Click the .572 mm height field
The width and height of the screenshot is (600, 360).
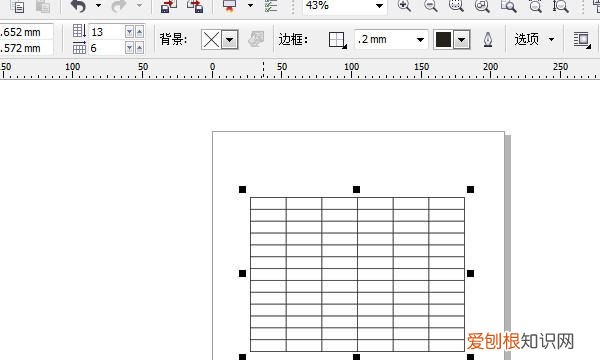[26, 48]
